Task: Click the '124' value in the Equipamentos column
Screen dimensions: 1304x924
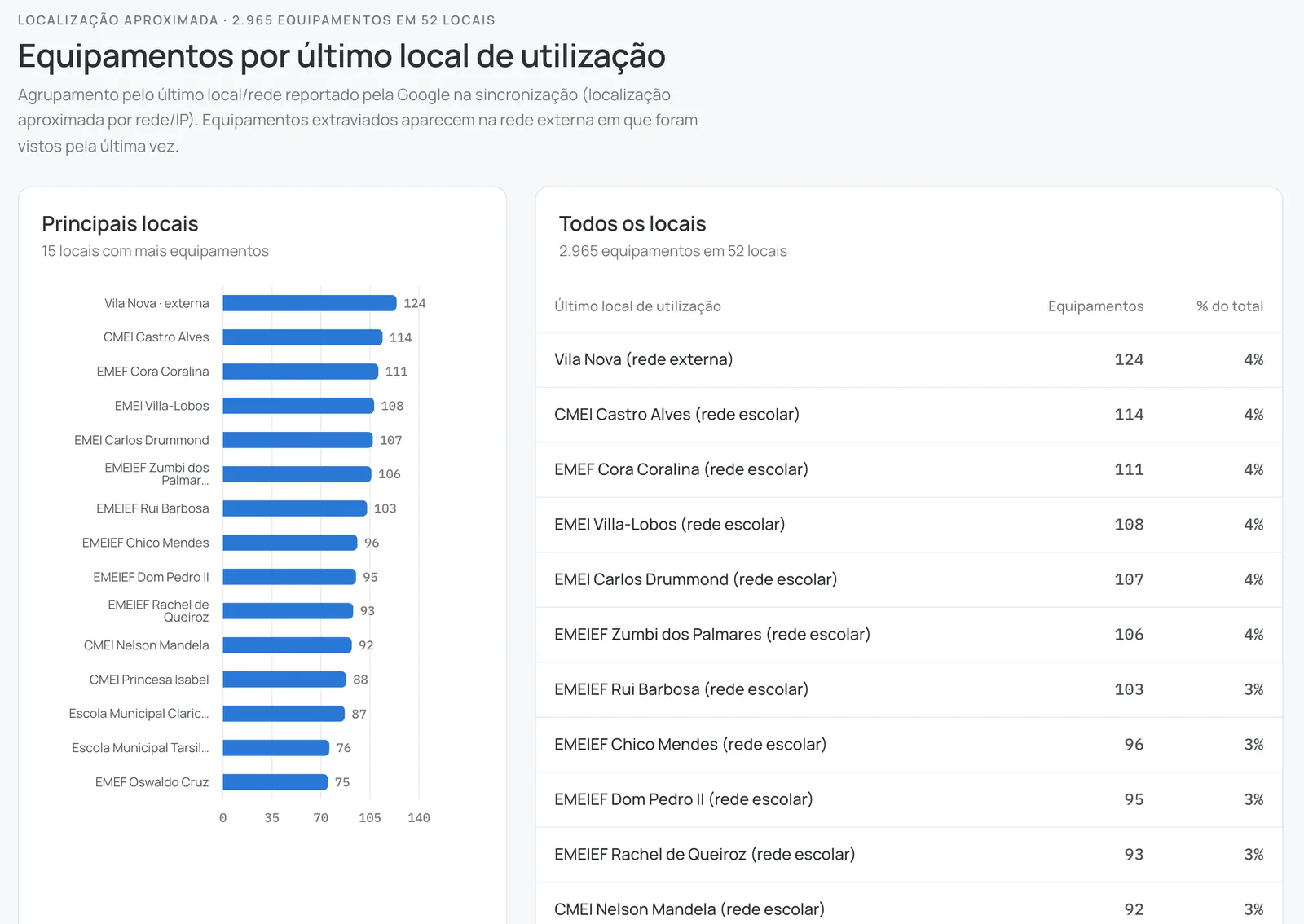Action: pos(1129,359)
